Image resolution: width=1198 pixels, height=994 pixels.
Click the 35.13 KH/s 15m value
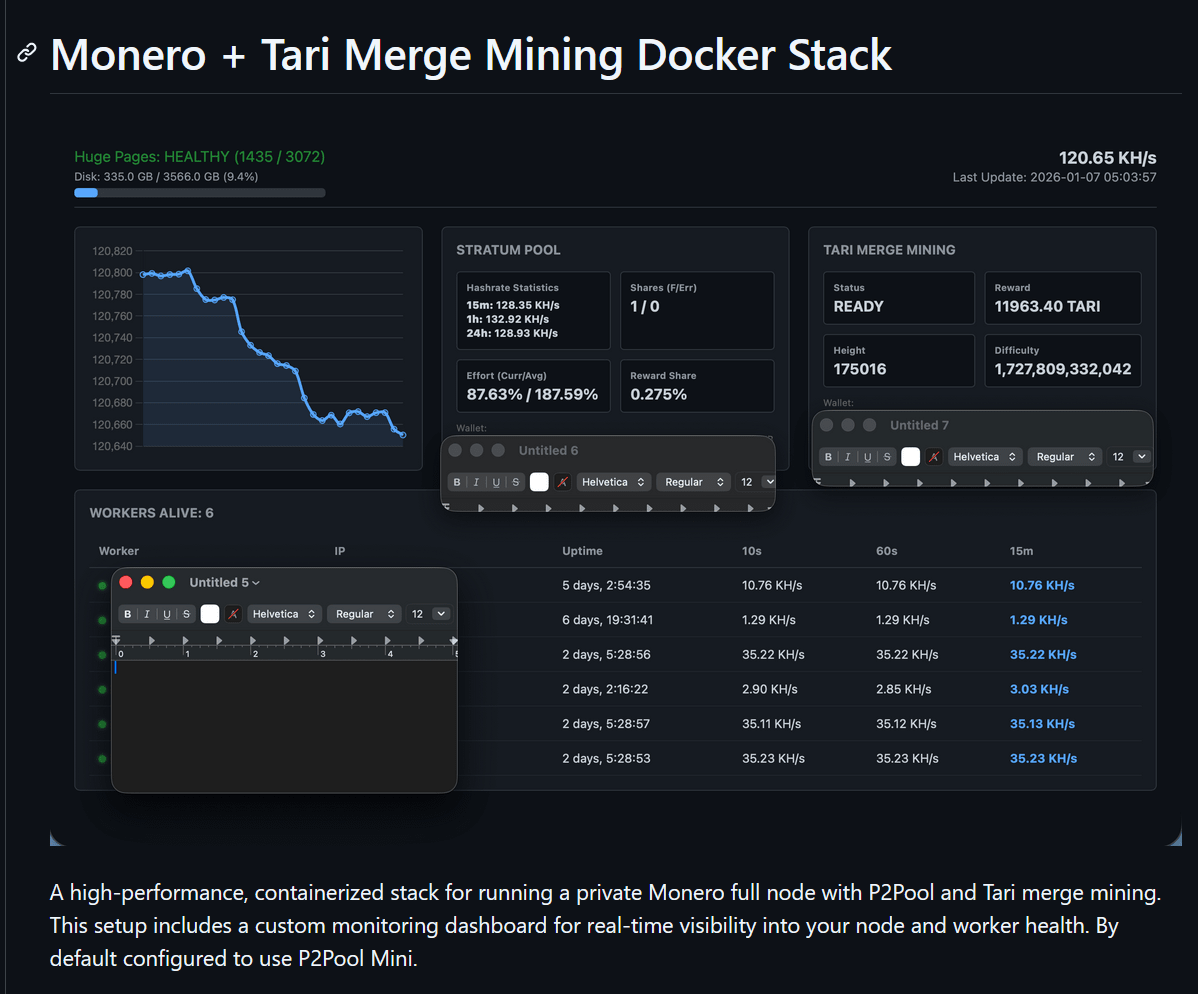pyautogui.click(x=1042, y=724)
